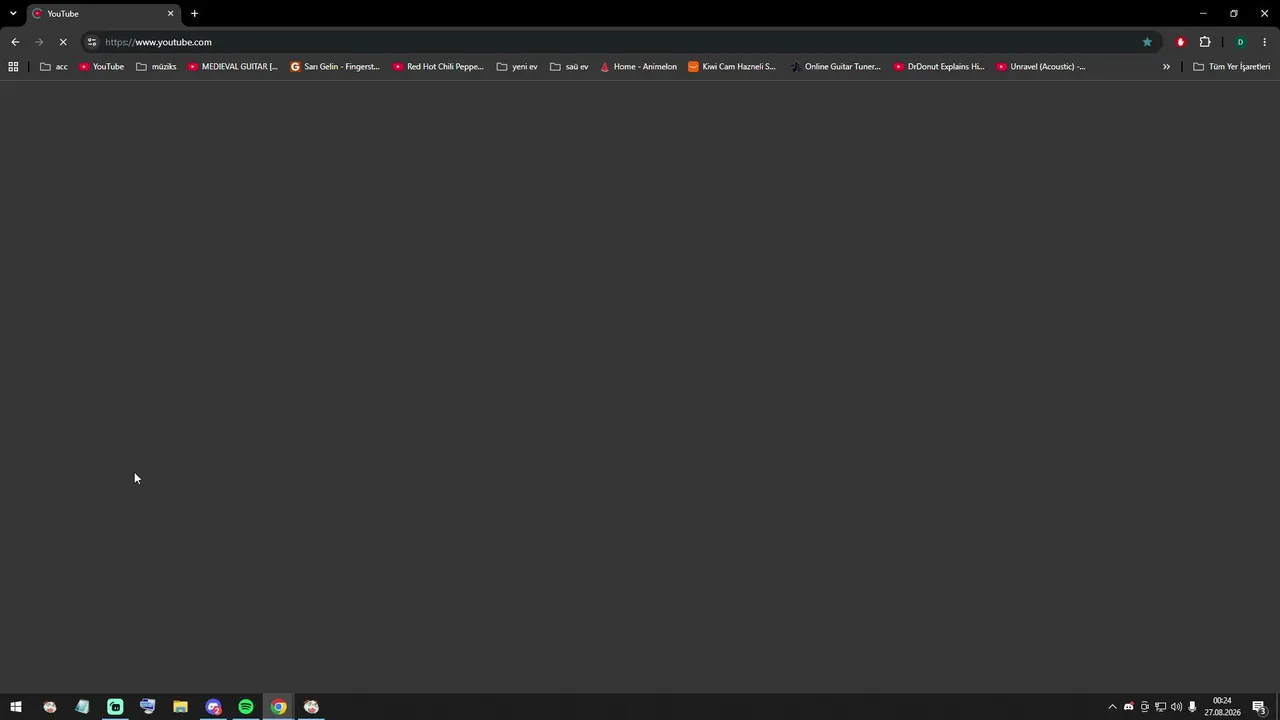Open the Tüm Yer İşaretleri folder
Viewport: 1280px width, 720px height.
1232,67
